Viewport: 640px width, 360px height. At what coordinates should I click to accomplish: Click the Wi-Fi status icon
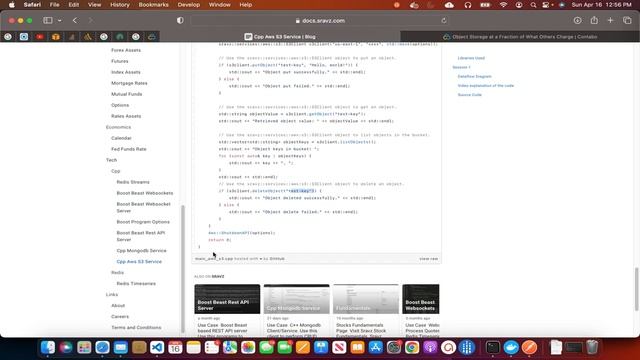[503, 5]
